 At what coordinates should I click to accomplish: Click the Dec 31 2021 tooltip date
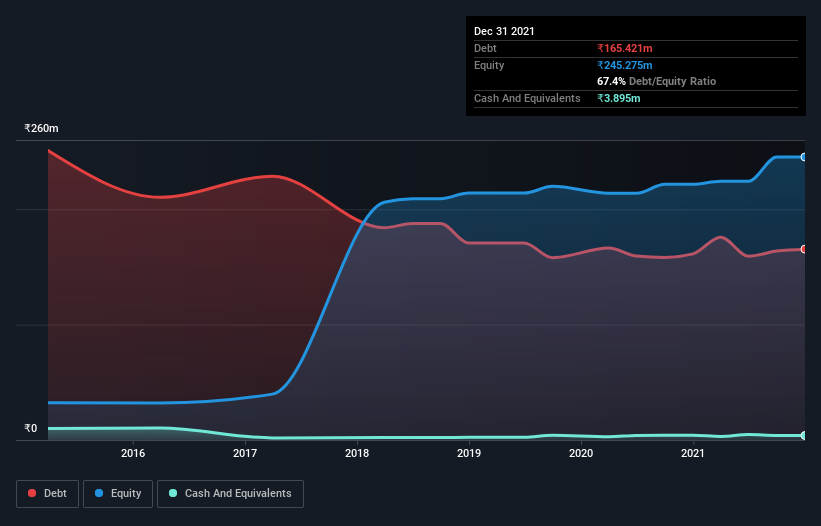pyautogui.click(x=504, y=31)
